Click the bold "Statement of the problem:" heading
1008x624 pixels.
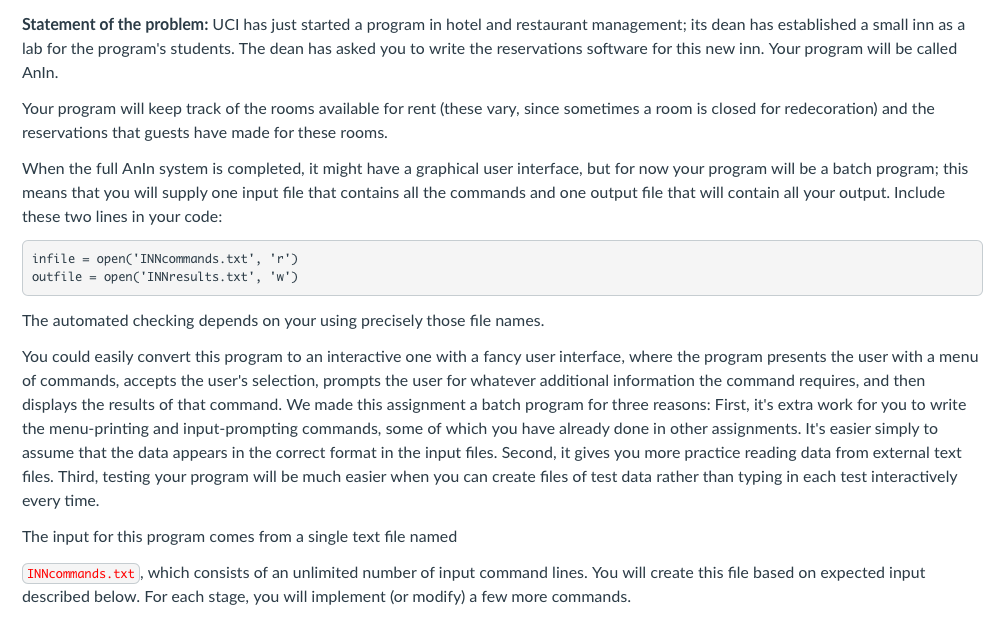pos(115,25)
